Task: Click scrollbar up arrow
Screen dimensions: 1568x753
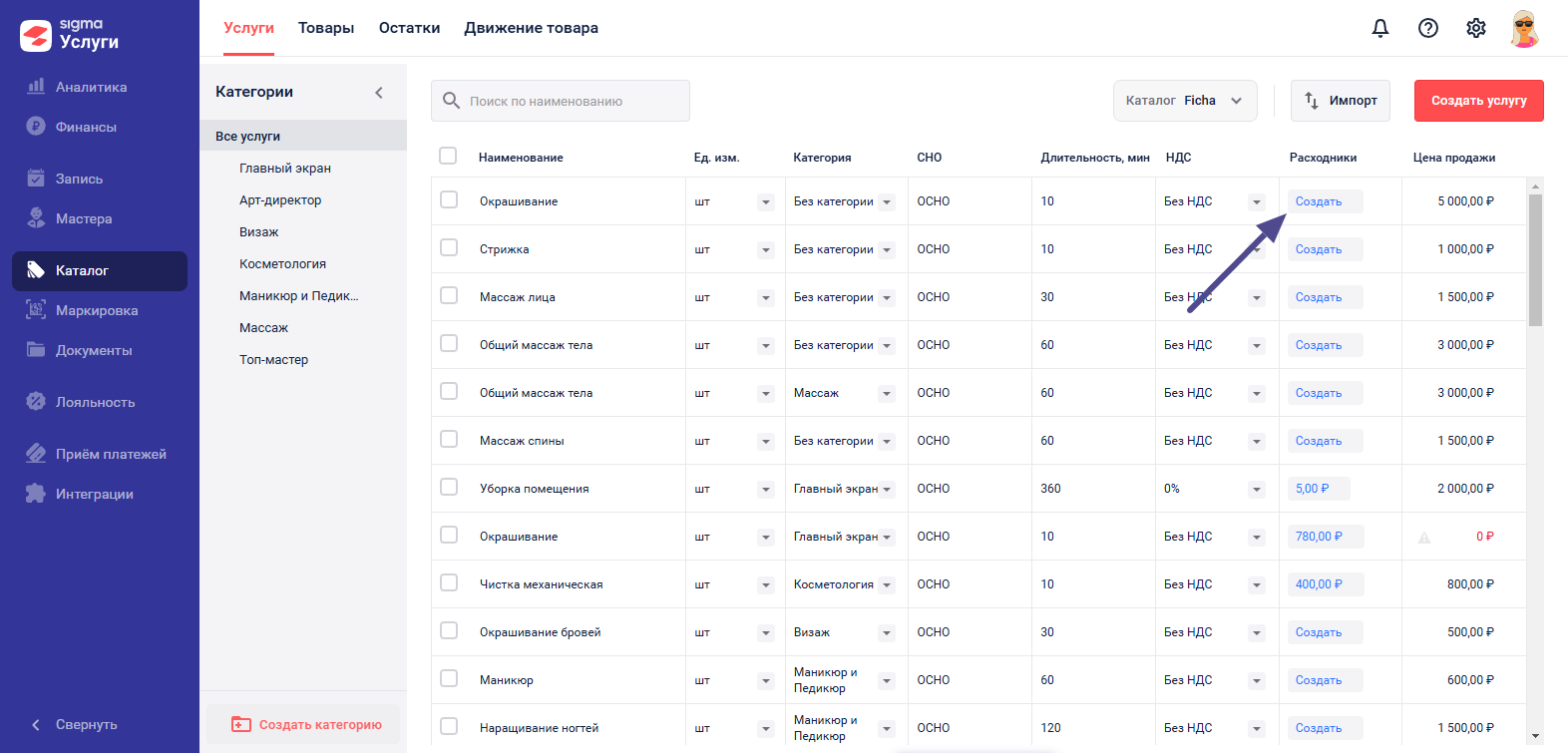Action: point(1535,187)
